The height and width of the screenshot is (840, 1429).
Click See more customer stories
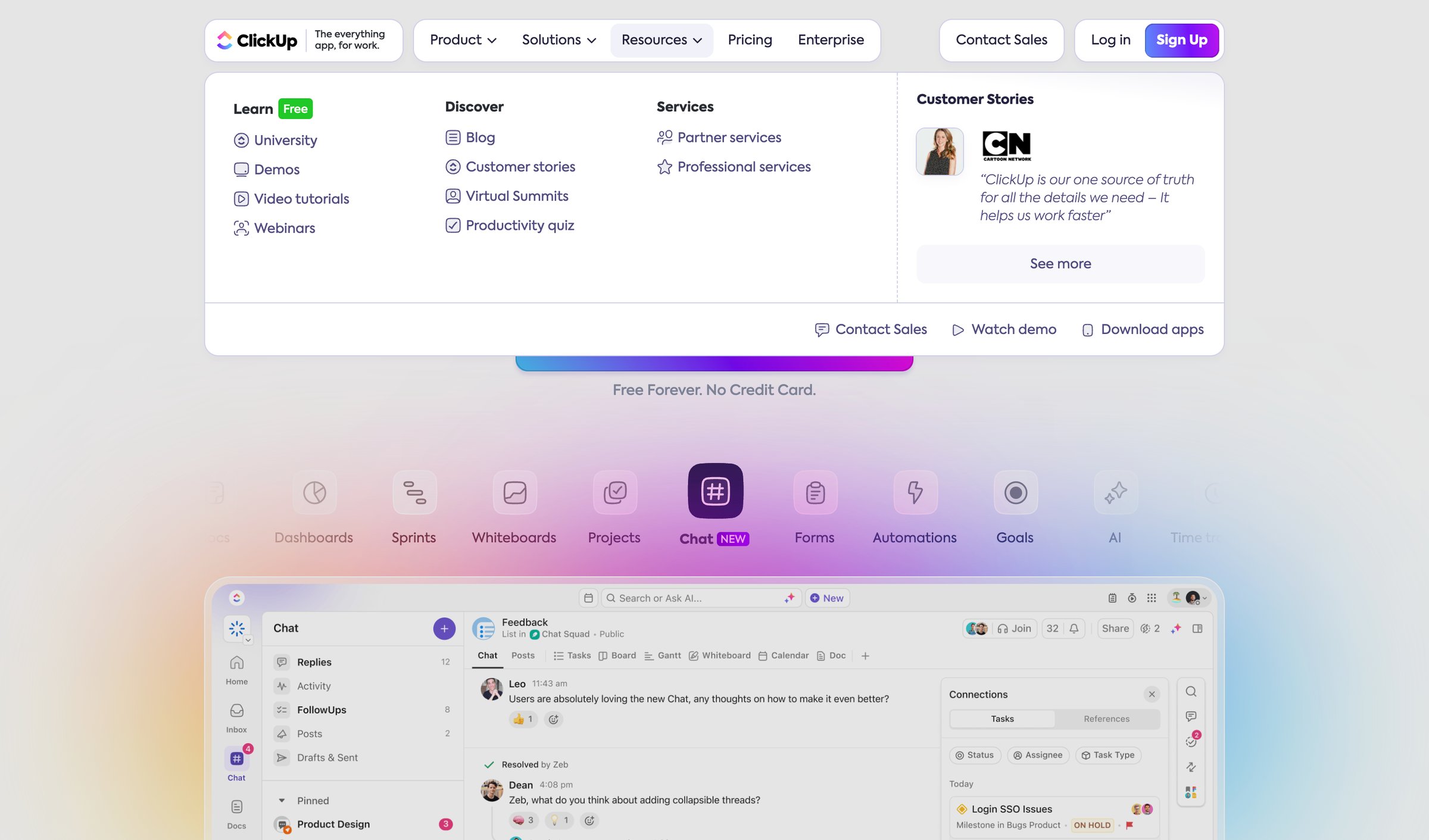(x=1060, y=263)
